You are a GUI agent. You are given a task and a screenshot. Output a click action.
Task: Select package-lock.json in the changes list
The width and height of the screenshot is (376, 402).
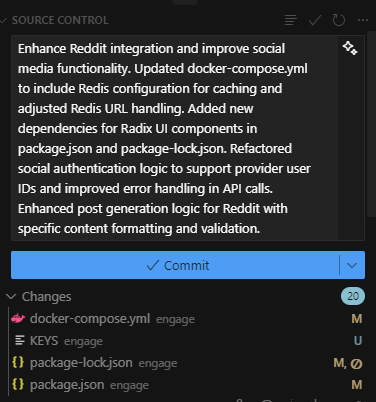[x=81, y=363]
